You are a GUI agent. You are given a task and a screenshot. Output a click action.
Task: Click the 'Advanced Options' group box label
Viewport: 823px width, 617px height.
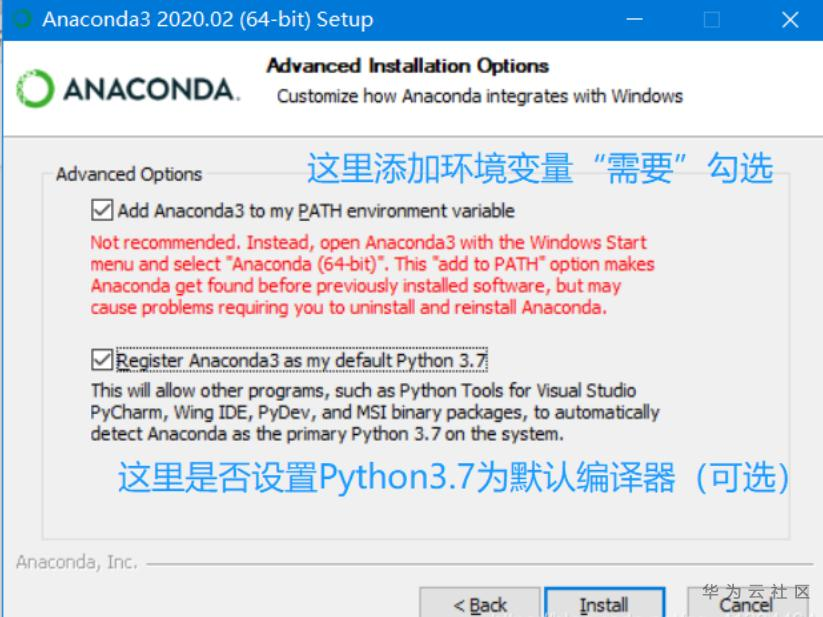129,174
